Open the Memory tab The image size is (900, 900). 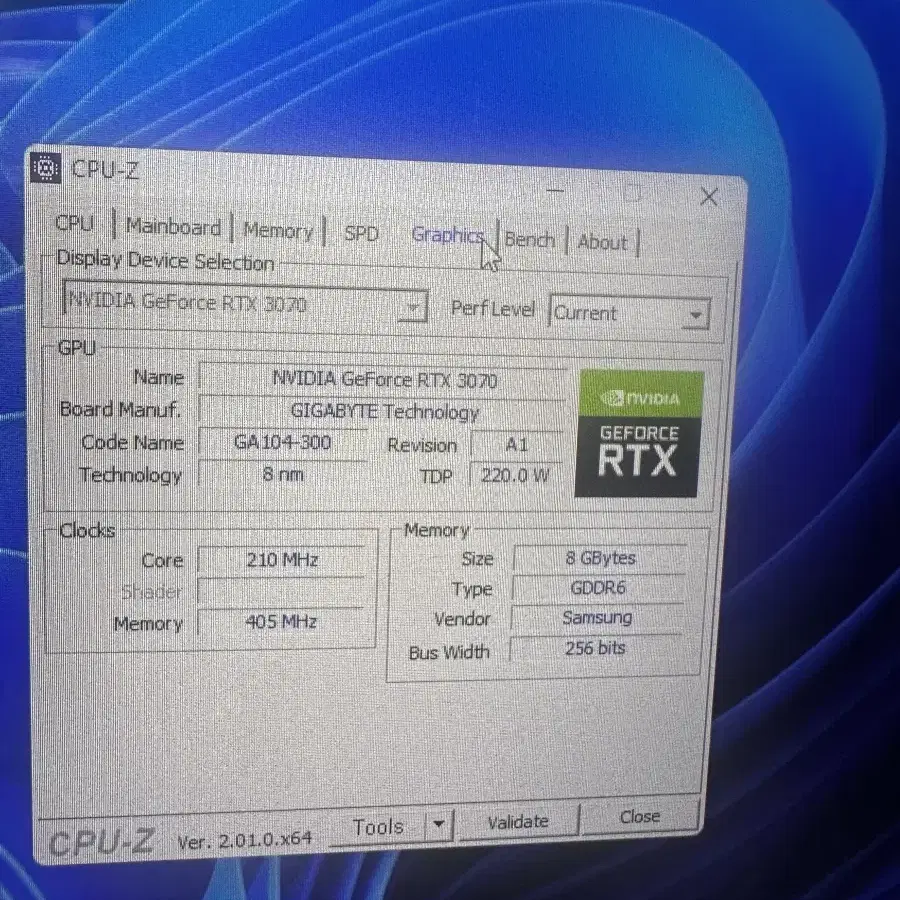pyautogui.click(x=278, y=231)
